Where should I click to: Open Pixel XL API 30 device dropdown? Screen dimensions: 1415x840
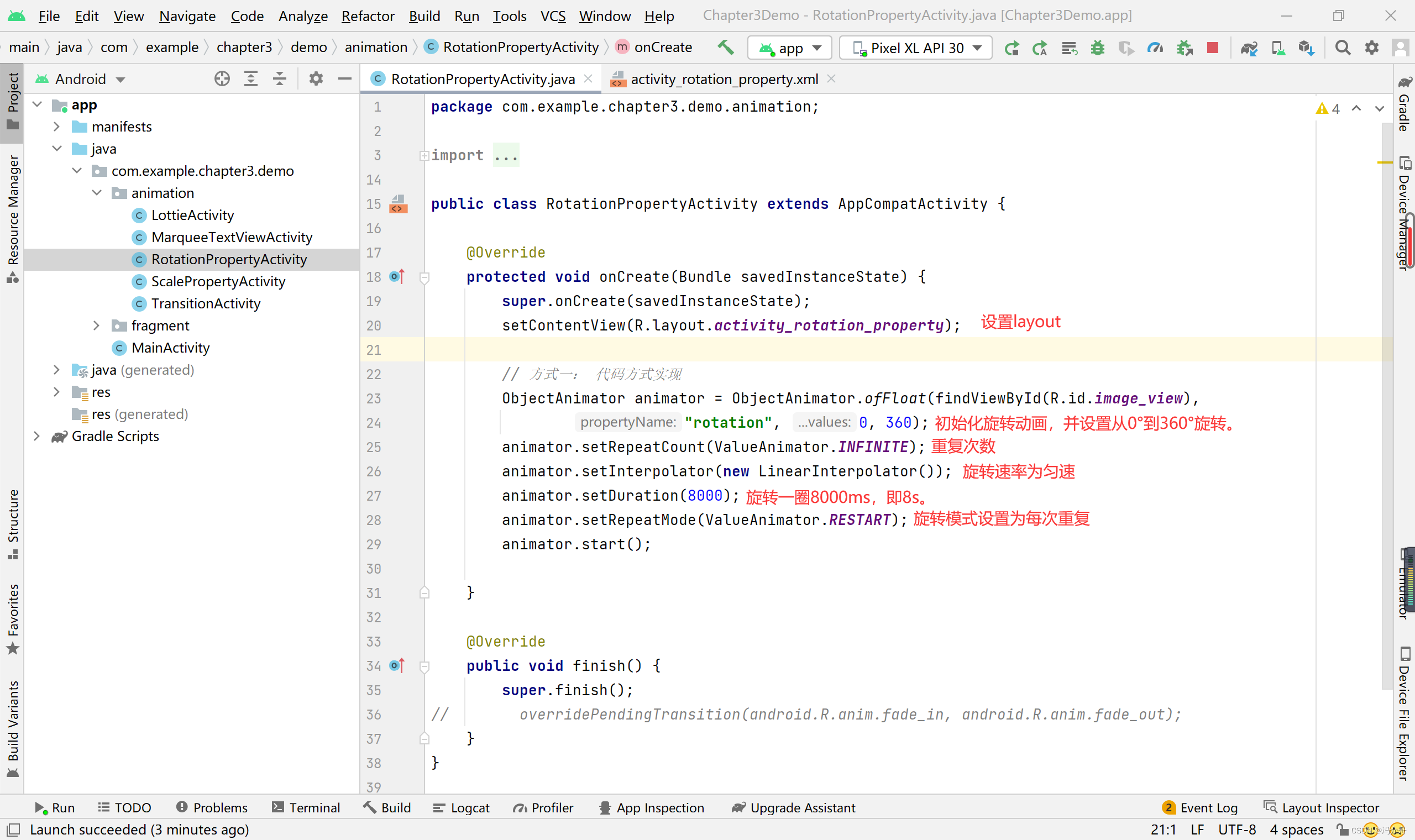coord(916,48)
